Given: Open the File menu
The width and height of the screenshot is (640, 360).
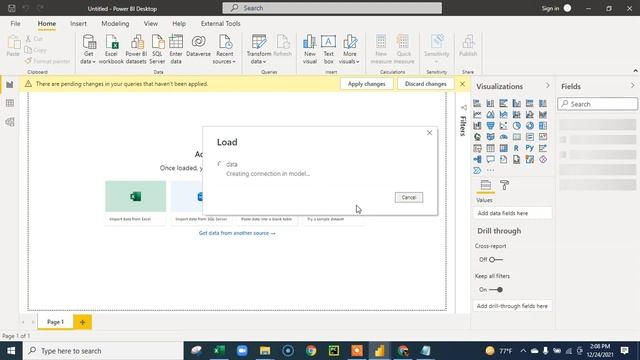Looking at the screenshot, I should tap(16, 24).
